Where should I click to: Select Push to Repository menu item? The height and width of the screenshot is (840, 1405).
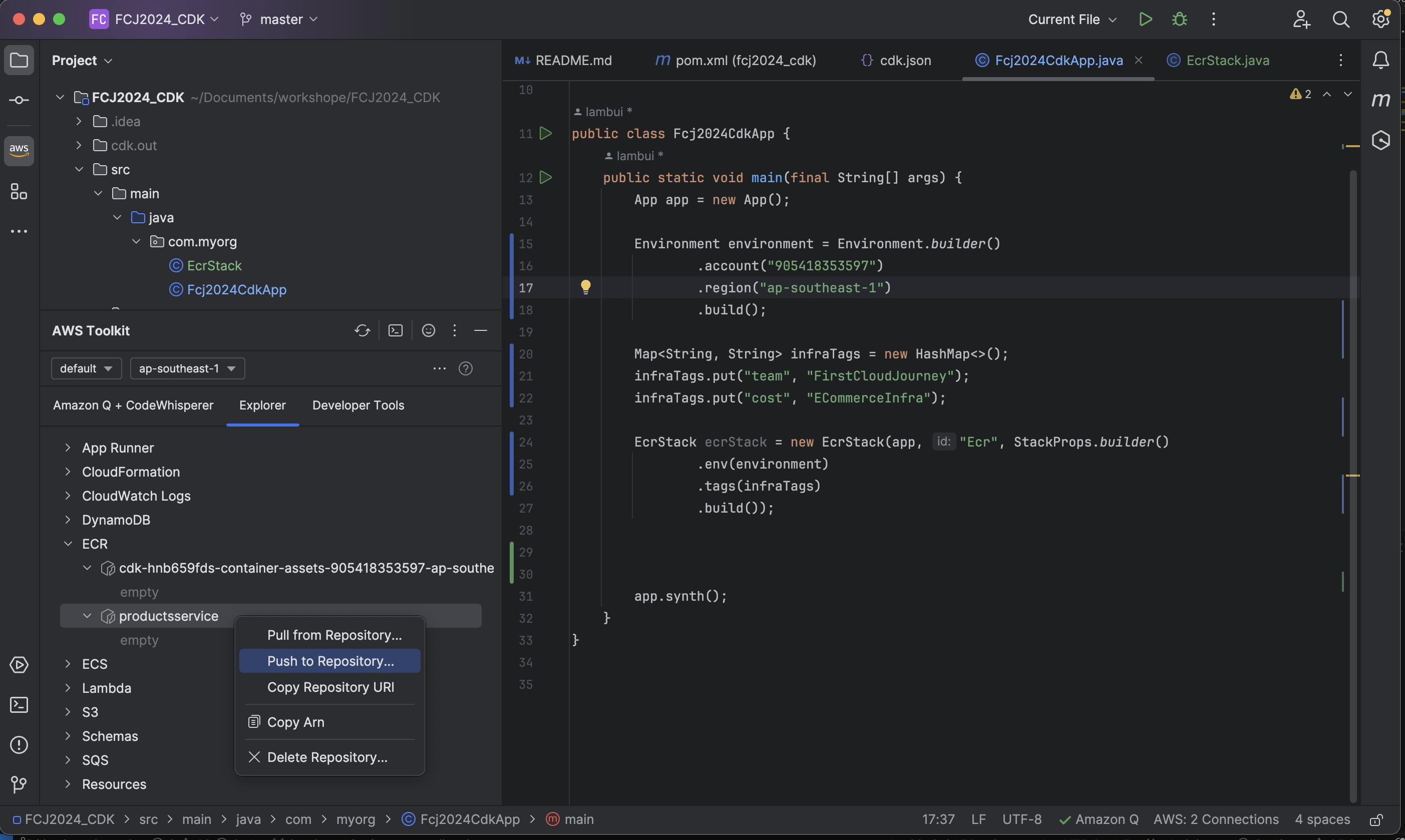[x=330, y=661]
